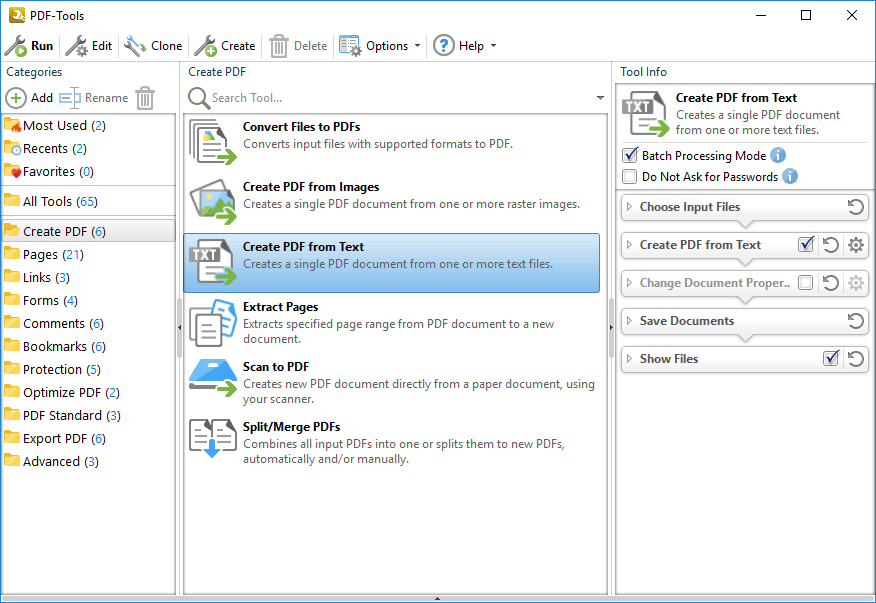Image resolution: width=876 pixels, height=603 pixels.
Task: Expand the Choose Input Files step
Action: pos(630,207)
